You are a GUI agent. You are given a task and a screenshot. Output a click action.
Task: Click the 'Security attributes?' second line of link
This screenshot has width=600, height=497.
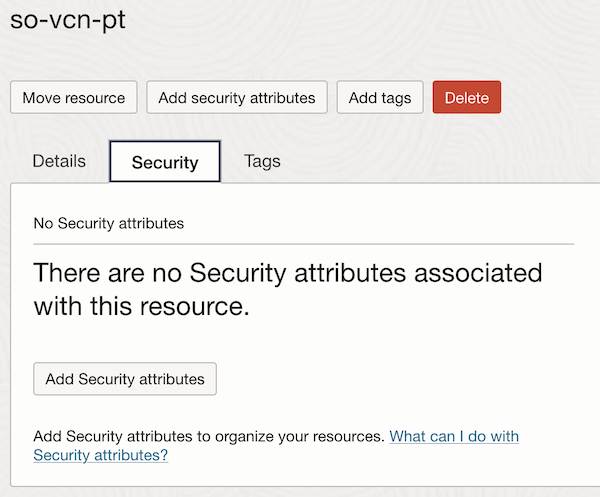pos(100,455)
